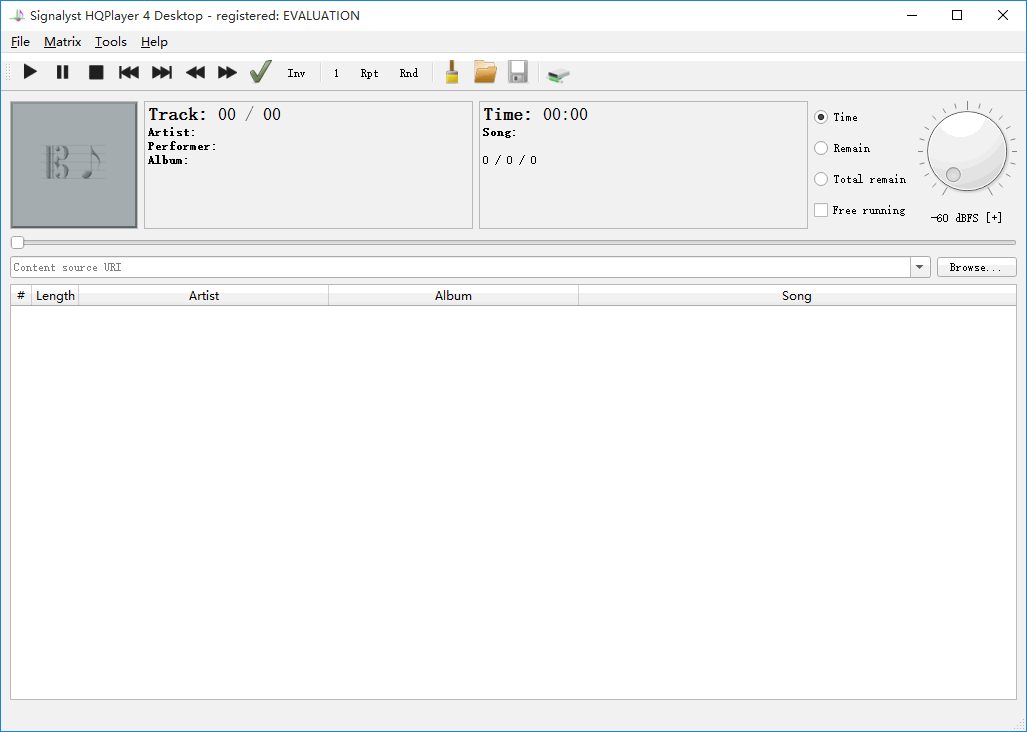Open the Tools menu
Screen dimensions: 1027x732
tap(110, 42)
